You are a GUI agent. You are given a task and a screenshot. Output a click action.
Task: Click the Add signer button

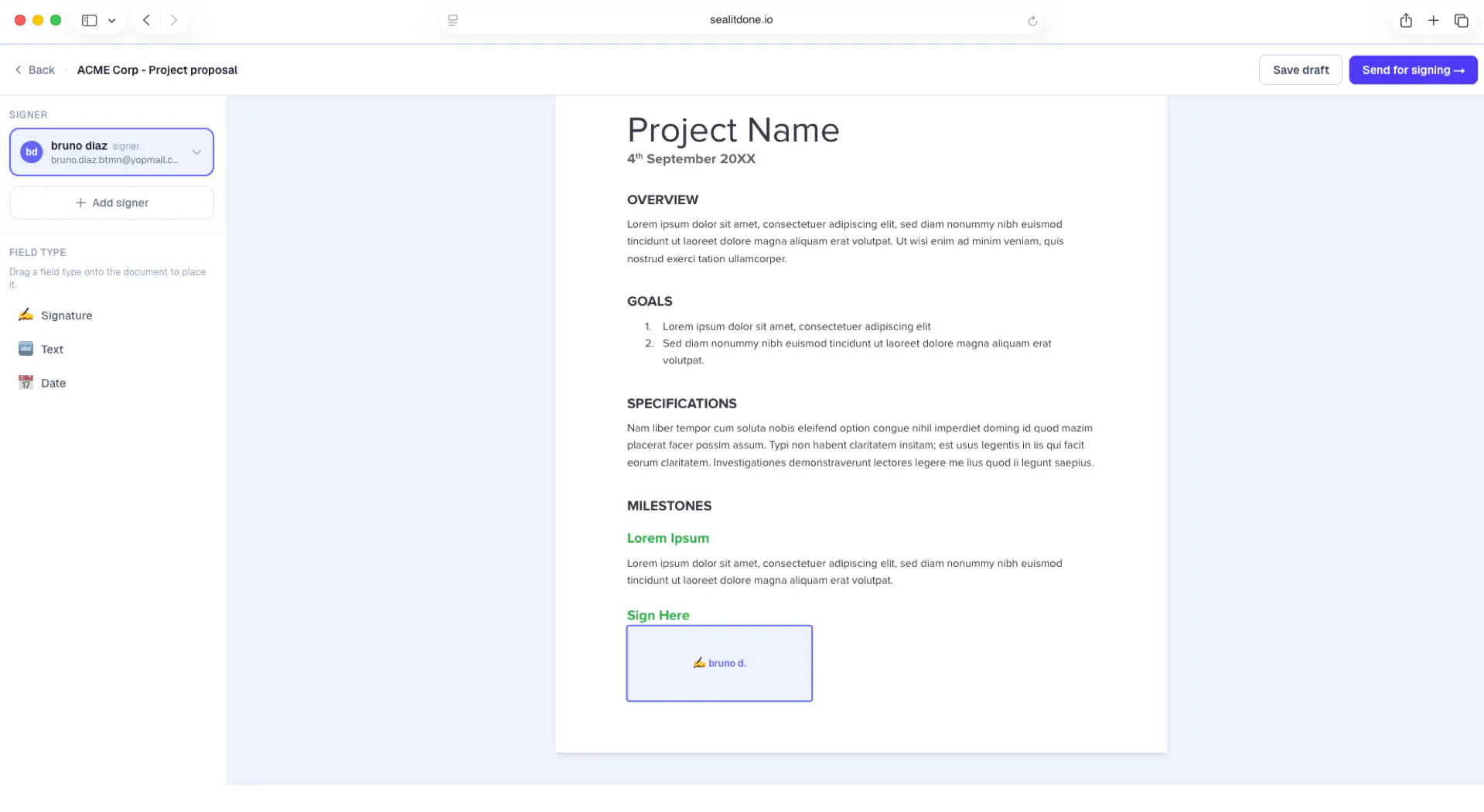[111, 203]
